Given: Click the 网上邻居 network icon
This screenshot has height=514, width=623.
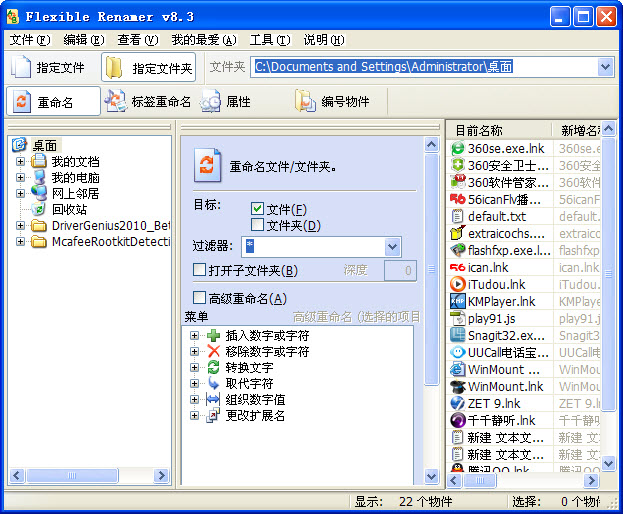Looking at the screenshot, I should point(39,193).
